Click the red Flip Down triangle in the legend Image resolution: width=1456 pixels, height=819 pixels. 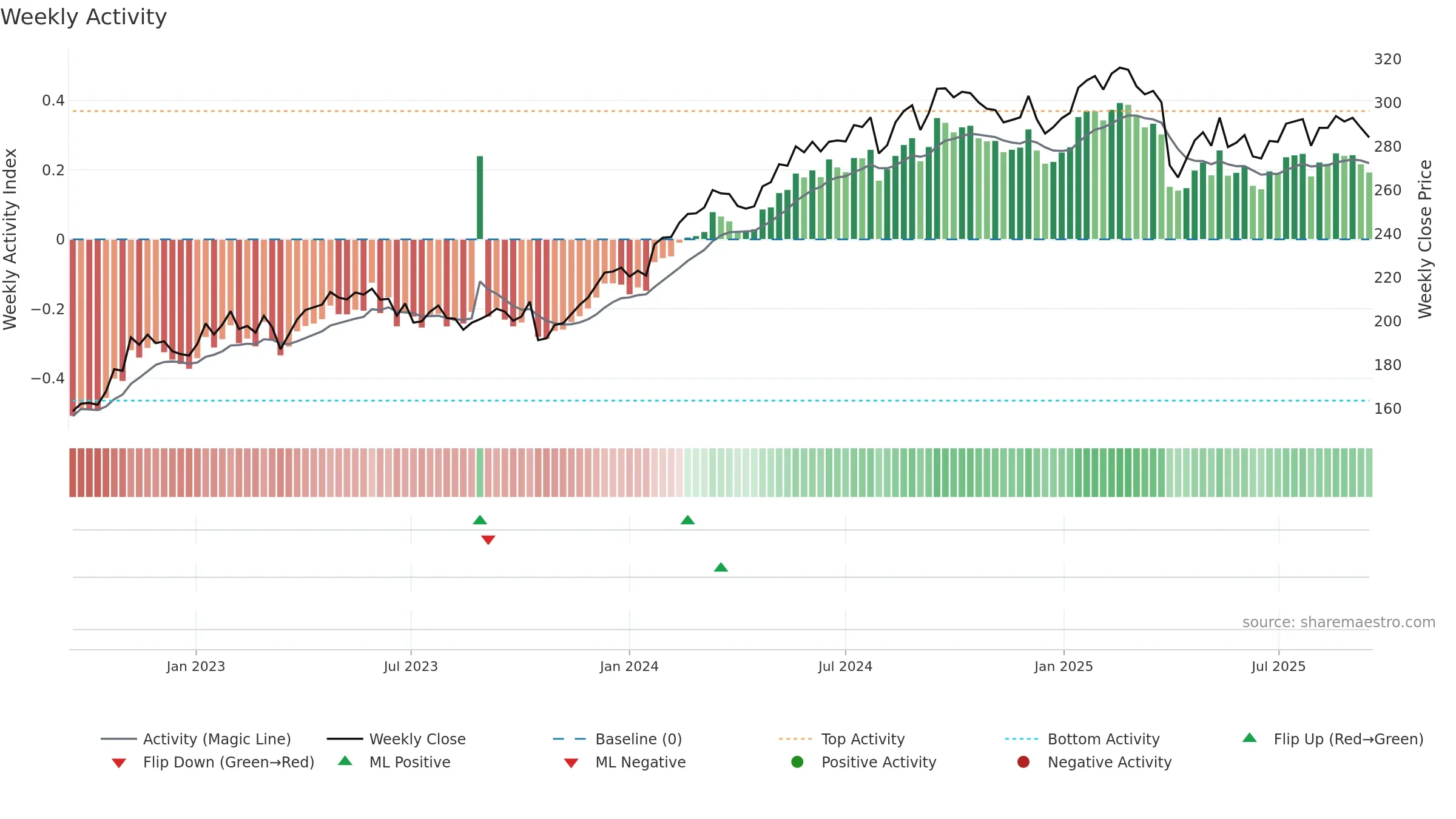tap(119, 763)
